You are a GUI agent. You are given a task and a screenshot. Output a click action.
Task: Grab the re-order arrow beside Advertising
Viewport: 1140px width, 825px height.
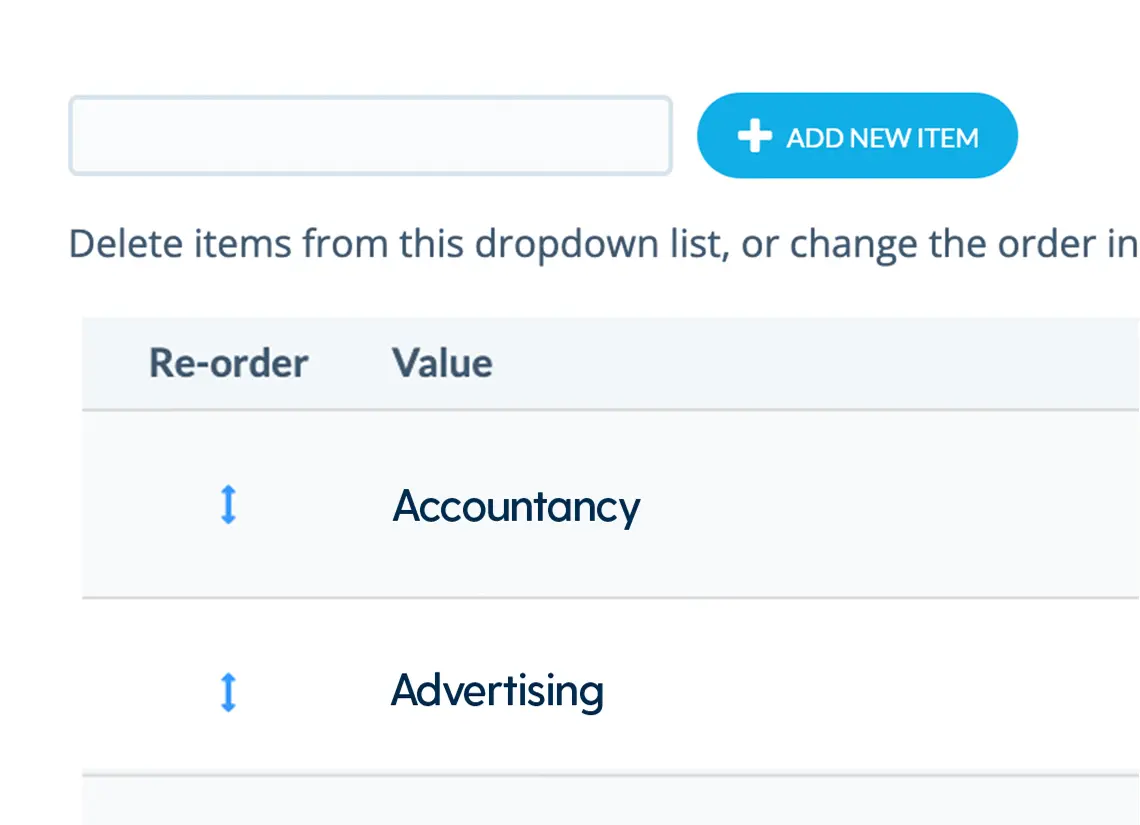click(228, 692)
